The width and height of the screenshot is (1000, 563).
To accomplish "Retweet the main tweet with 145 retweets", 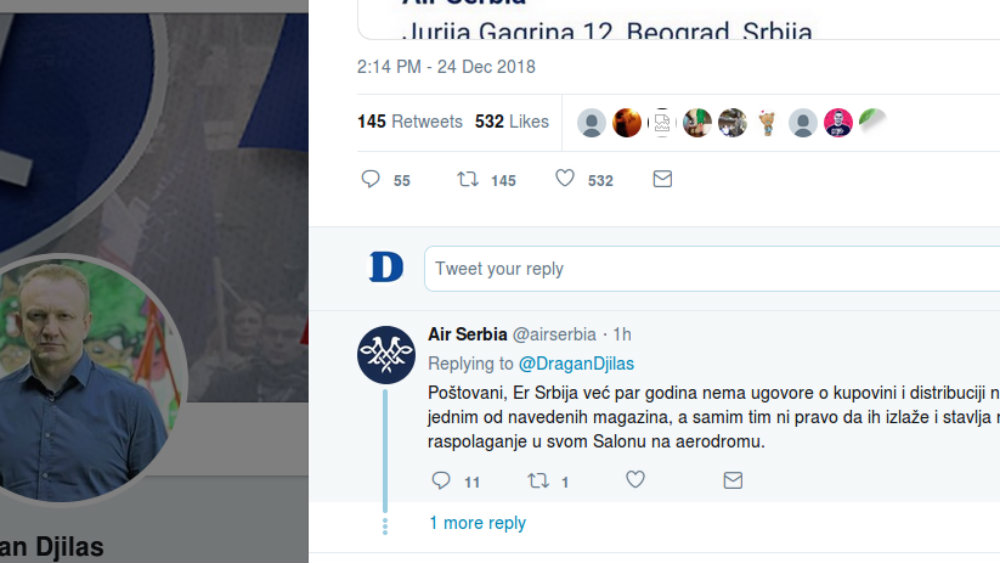I will 467,179.
